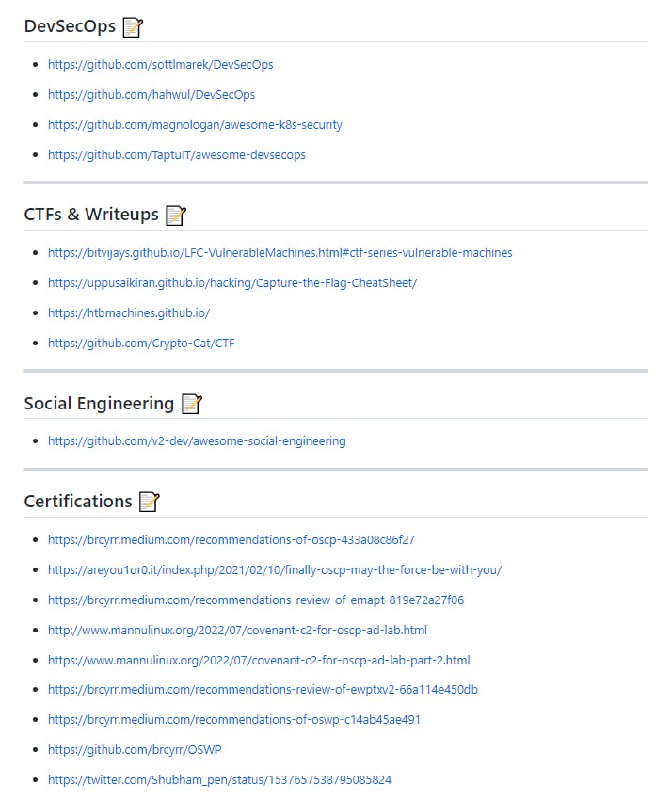Click the memo icon next to Social Engineering
The image size is (671, 800).
coord(191,404)
